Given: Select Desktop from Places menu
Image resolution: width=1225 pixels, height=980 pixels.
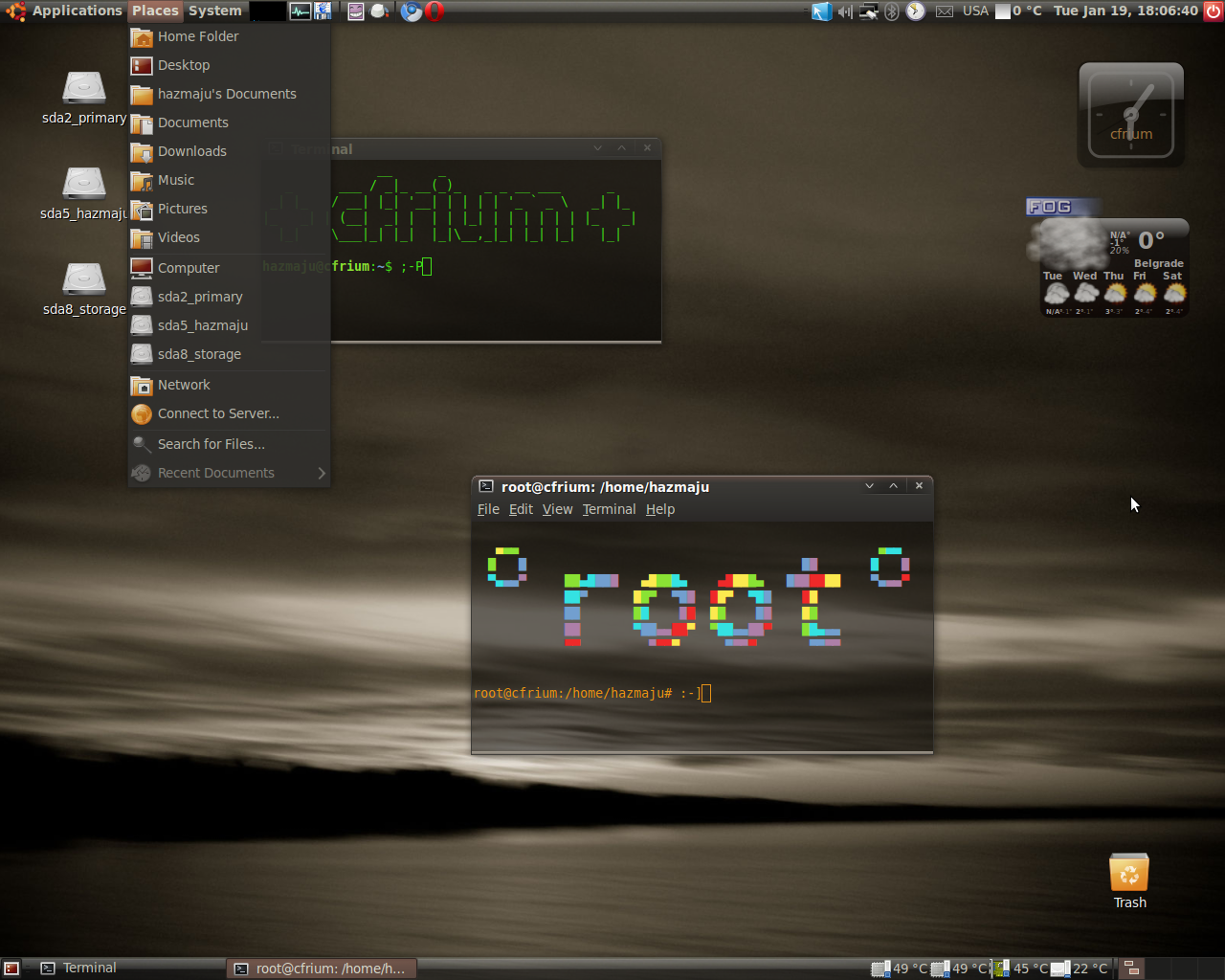Looking at the screenshot, I should click(230, 65).
